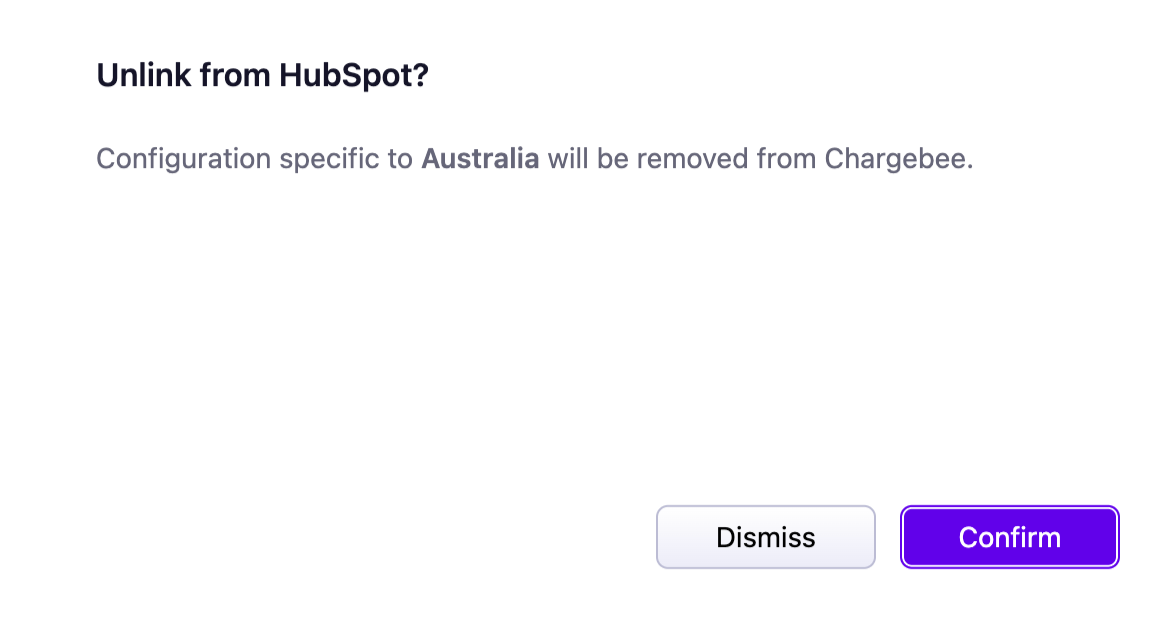Viewport: 1174px width, 620px height.
Task: Click the bold word Australia
Action: (480, 159)
